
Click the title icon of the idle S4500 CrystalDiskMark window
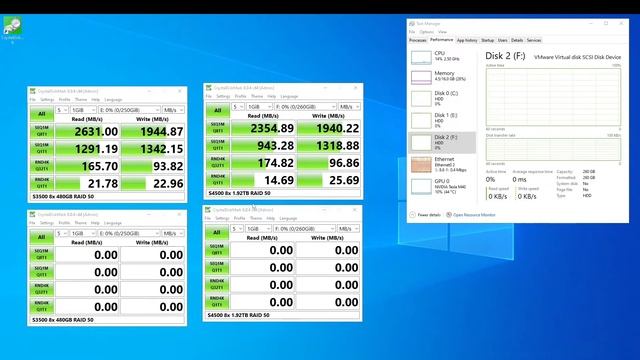[x=208, y=209]
